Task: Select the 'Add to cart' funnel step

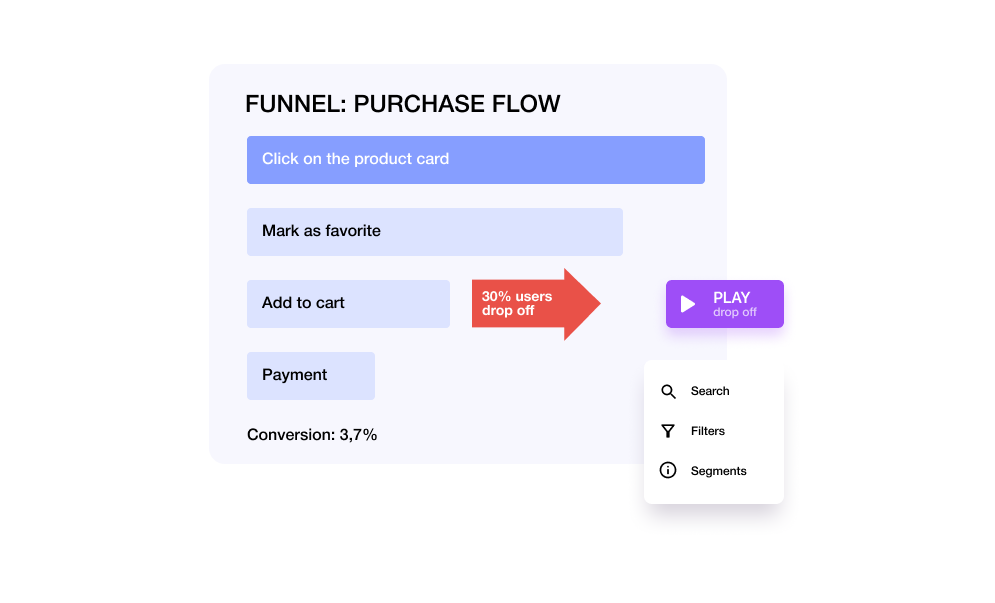Action: click(x=348, y=304)
